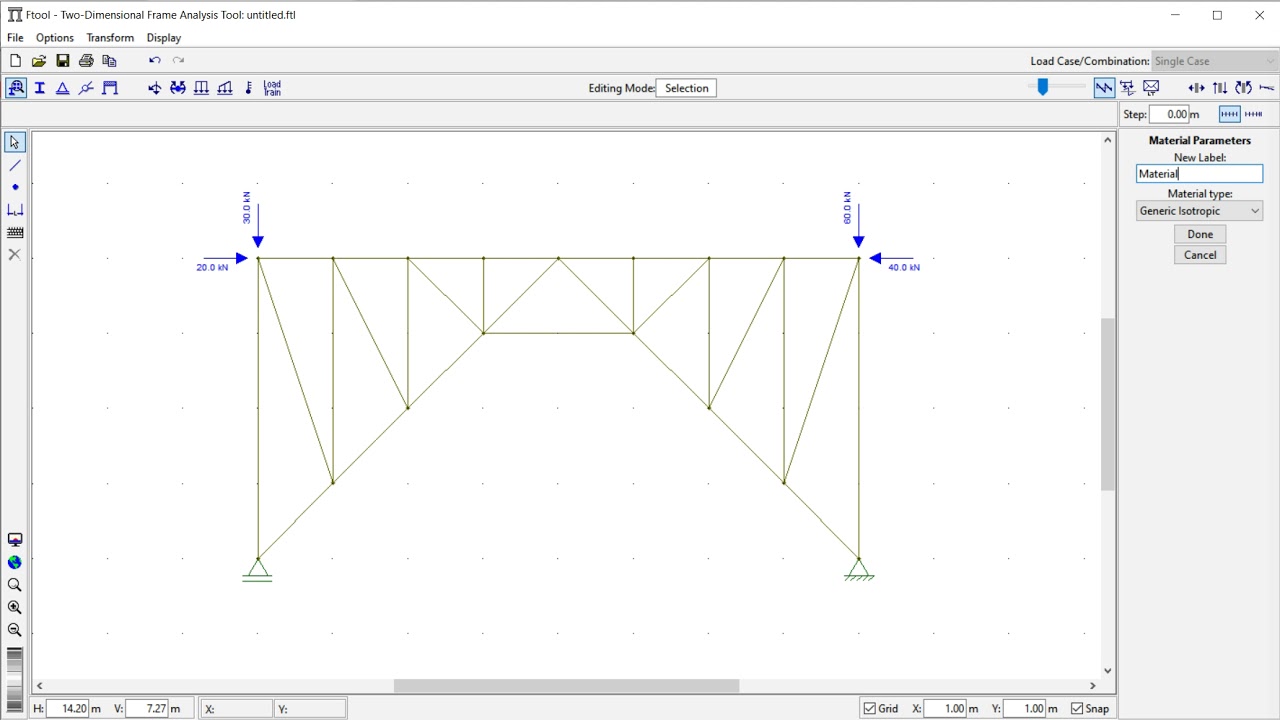This screenshot has width=1280, height=720.
Task: Open Nodal Forces icon
Action: click(154, 88)
